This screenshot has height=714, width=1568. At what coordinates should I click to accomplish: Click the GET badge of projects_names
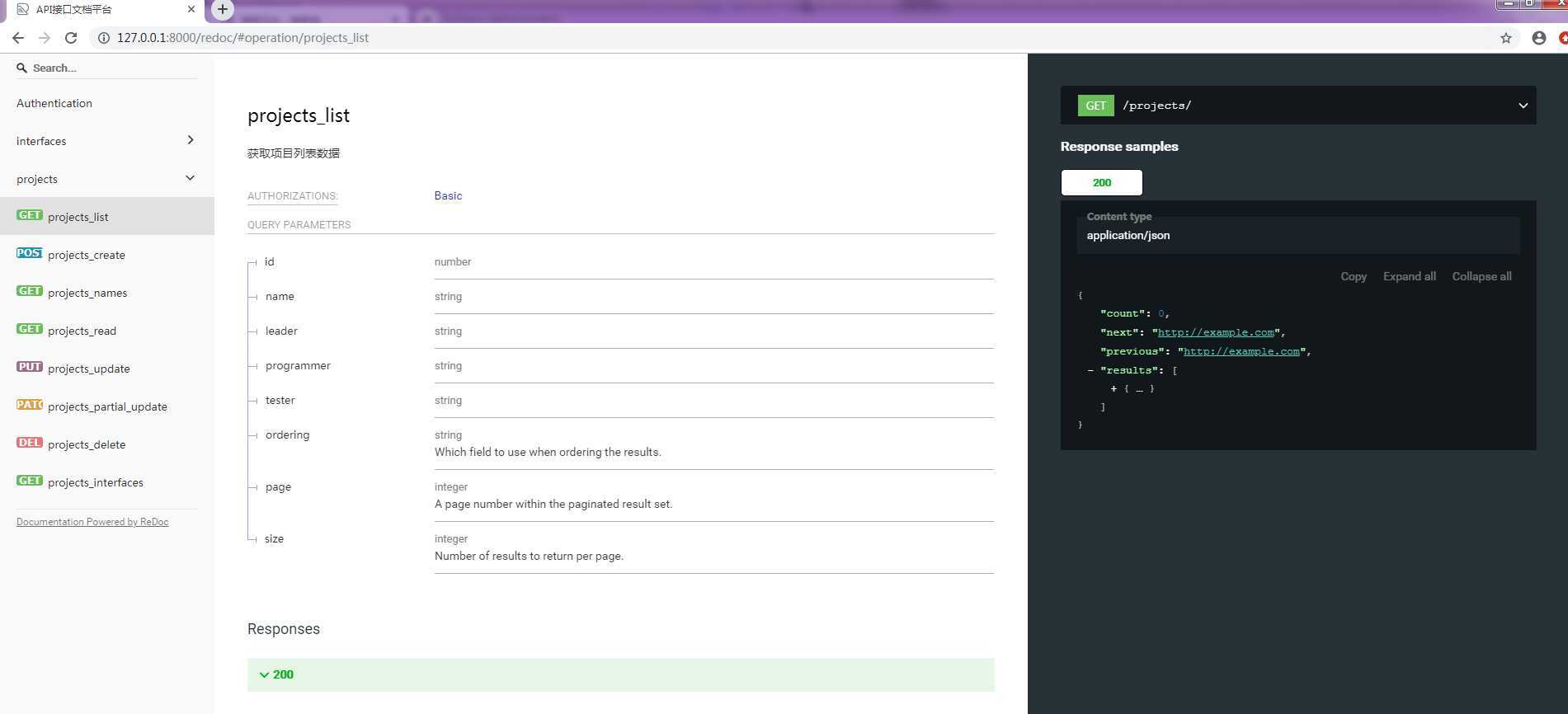pyautogui.click(x=30, y=291)
